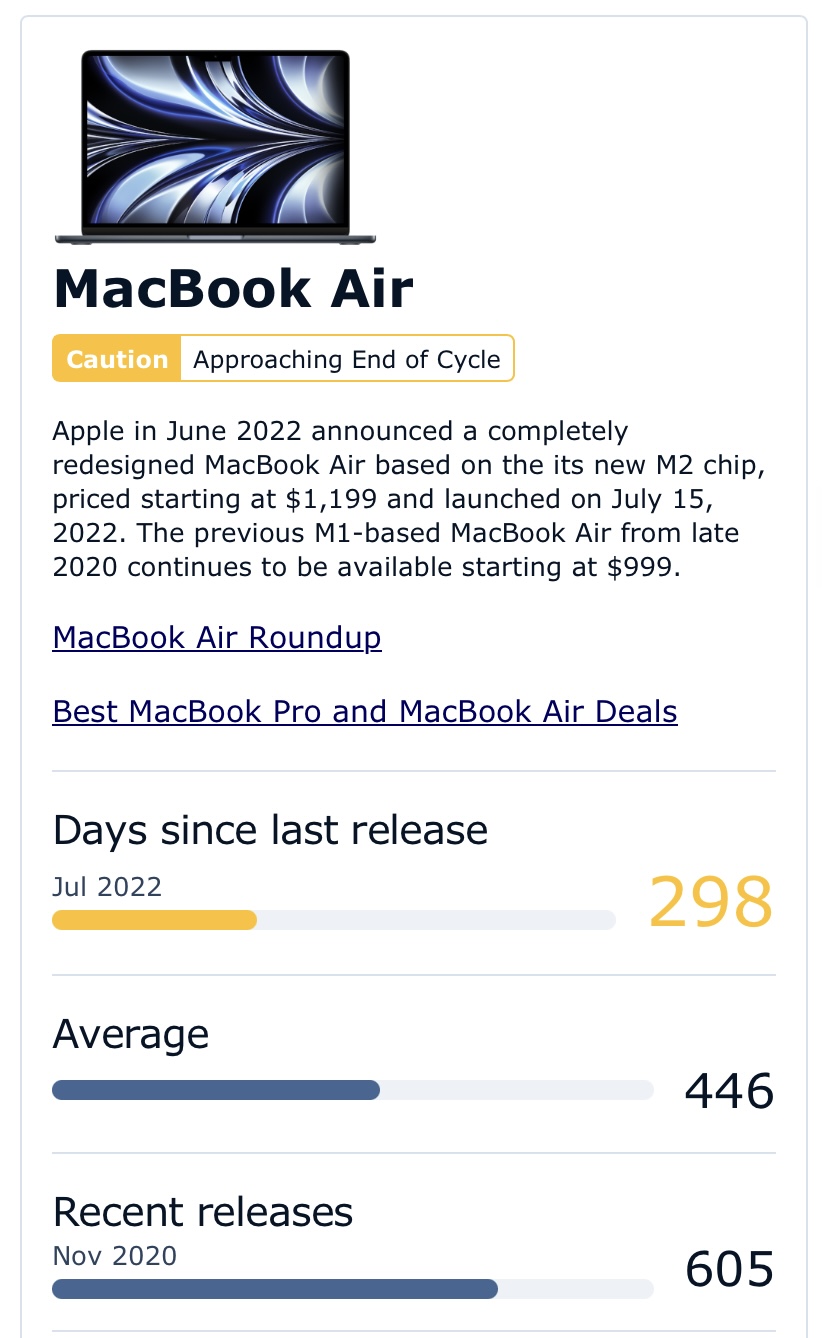The height and width of the screenshot is (1338, 828).
Task: Click the Jul 2022 date label
Action: coord(107,887)
